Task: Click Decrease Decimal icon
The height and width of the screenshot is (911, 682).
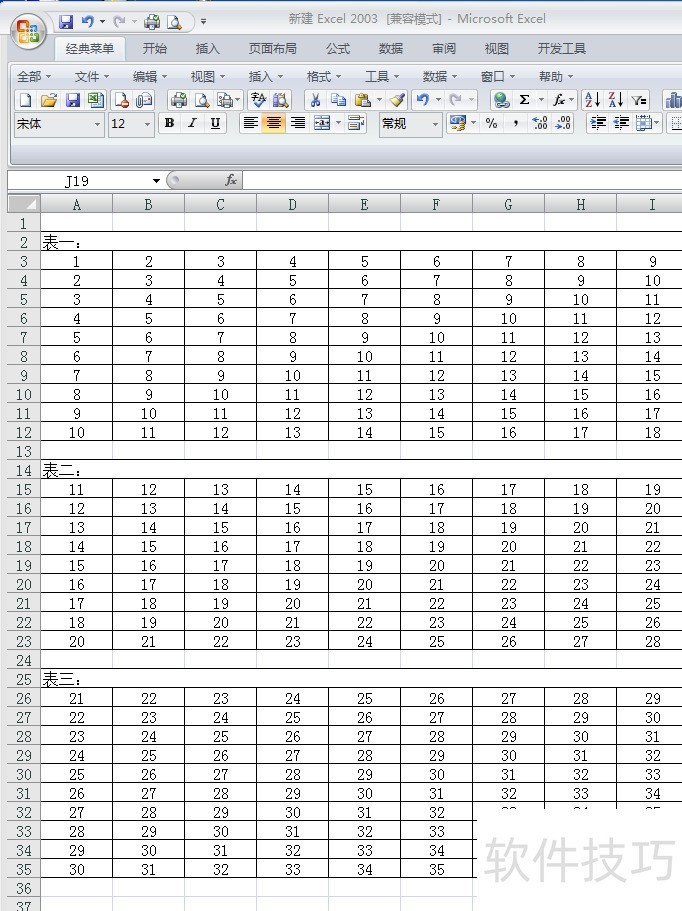Action: click(x=563, y=123)
